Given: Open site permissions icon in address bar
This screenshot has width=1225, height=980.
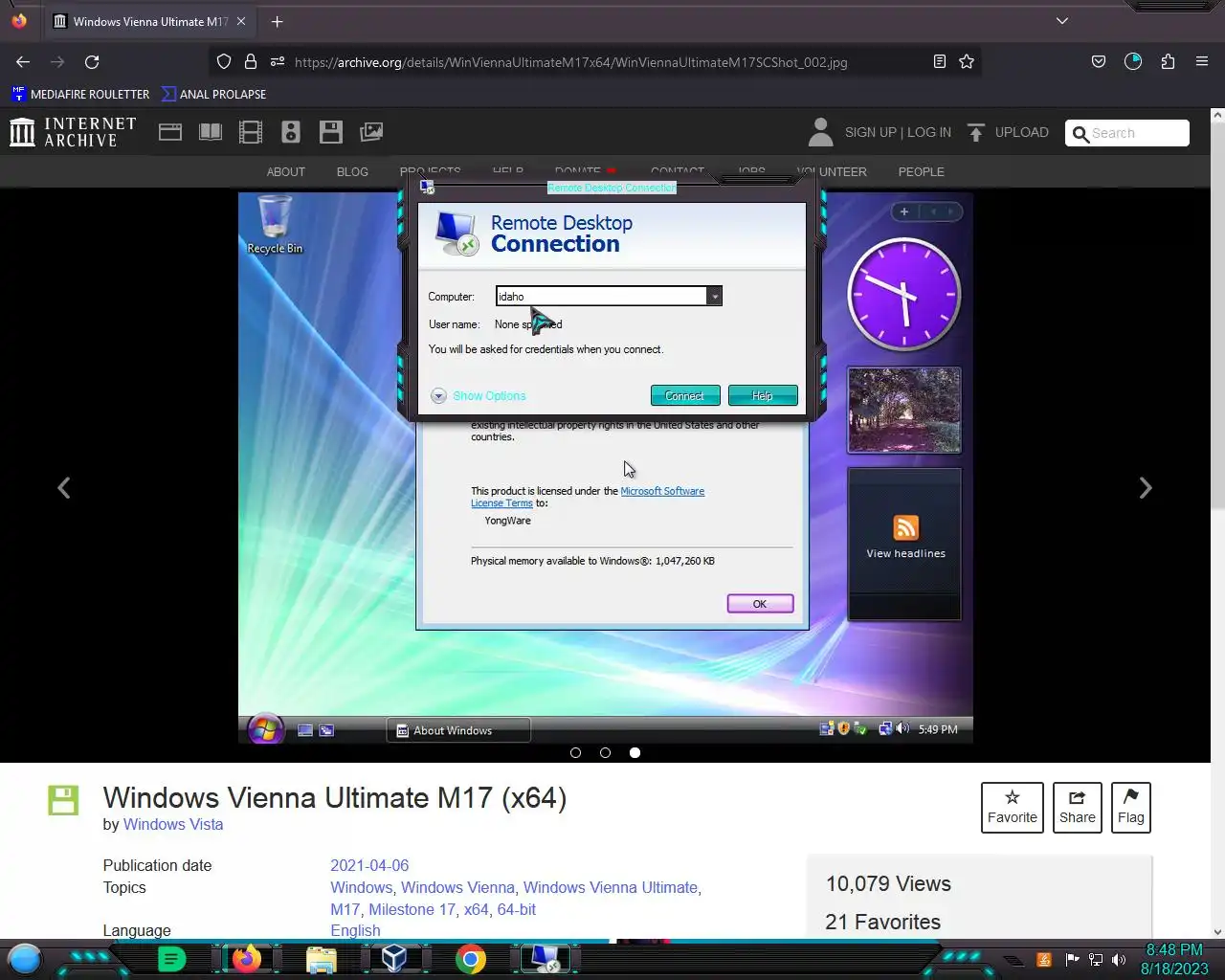Looking at the screenshot, I should [x=278, y=61].
